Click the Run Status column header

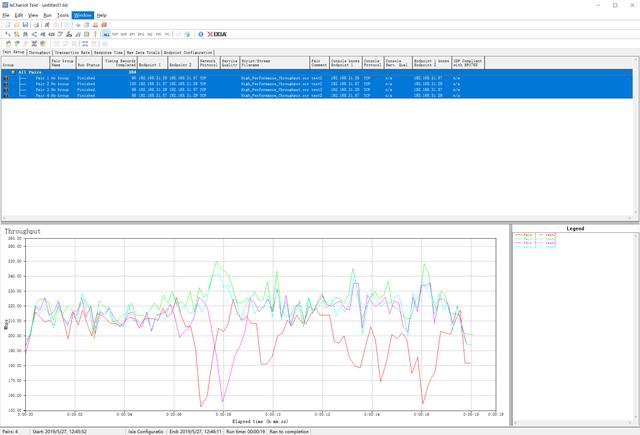pos(87,63)
